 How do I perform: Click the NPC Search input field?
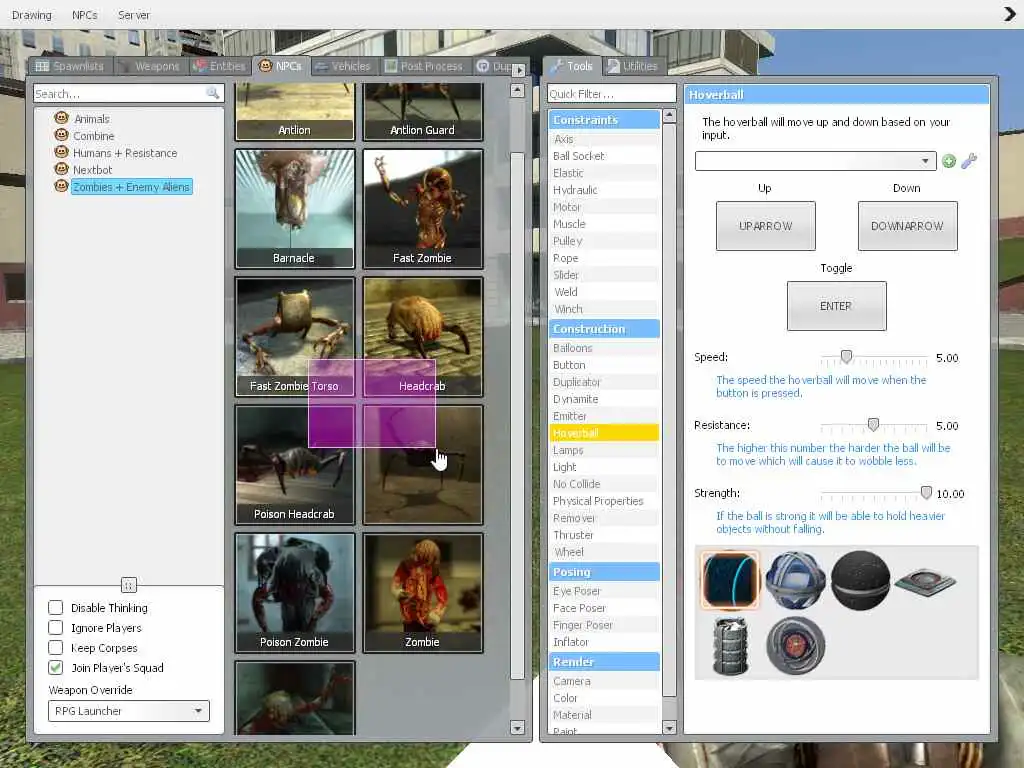(x=129, y=93)
